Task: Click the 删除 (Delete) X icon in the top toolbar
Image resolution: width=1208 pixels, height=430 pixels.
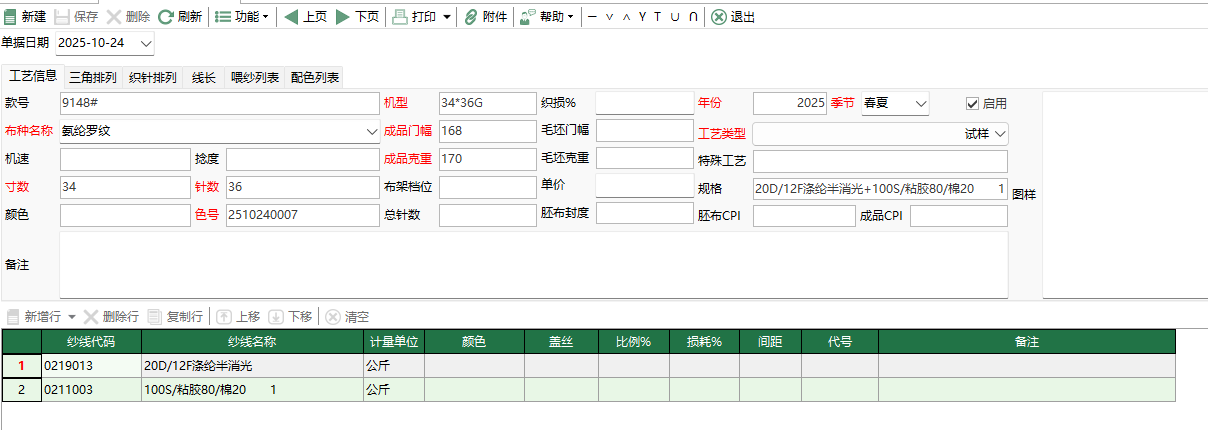Action: click(x=114, y=17)
